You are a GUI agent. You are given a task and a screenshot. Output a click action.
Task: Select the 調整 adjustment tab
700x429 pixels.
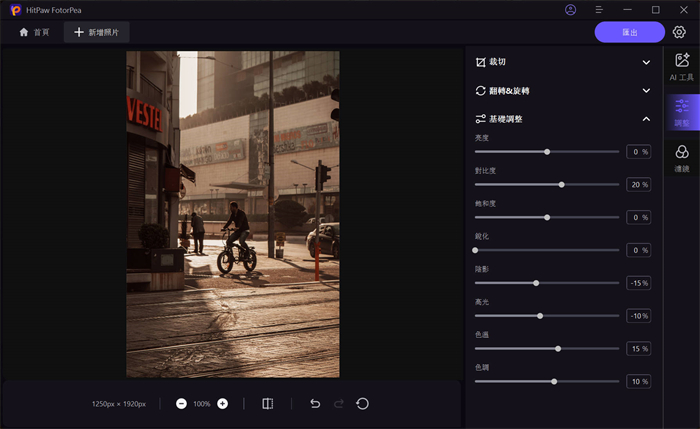[x=681, y=111]
